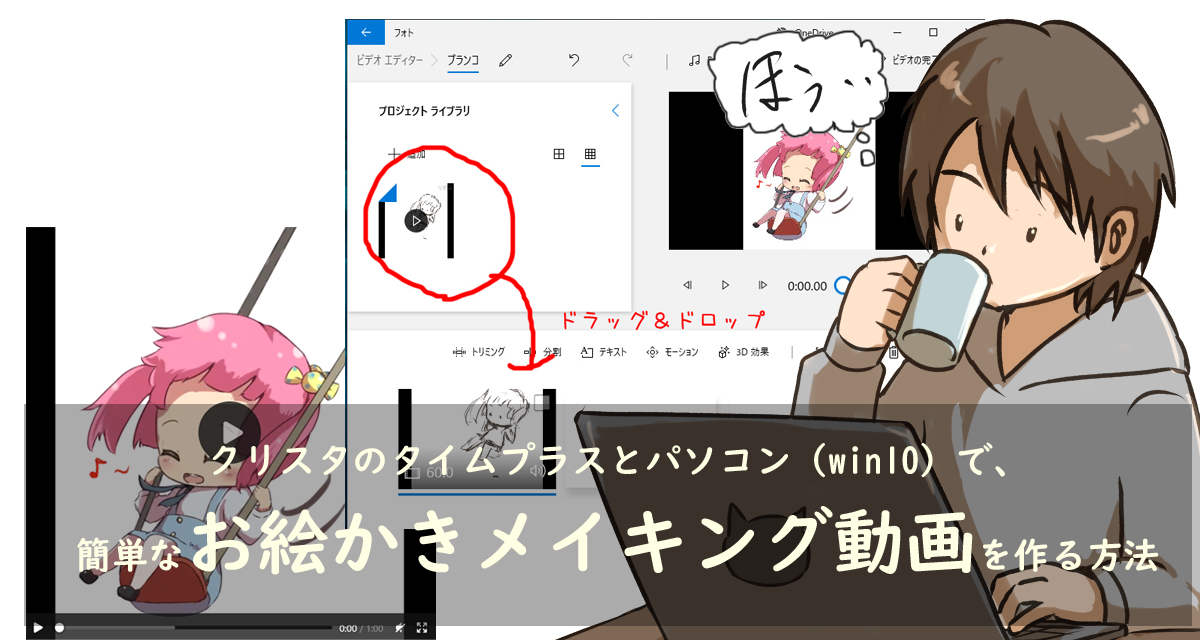Click the clip volume speaker icon
The width and height of the screenshot is (1200, 640).
click(x=538, y=472)
